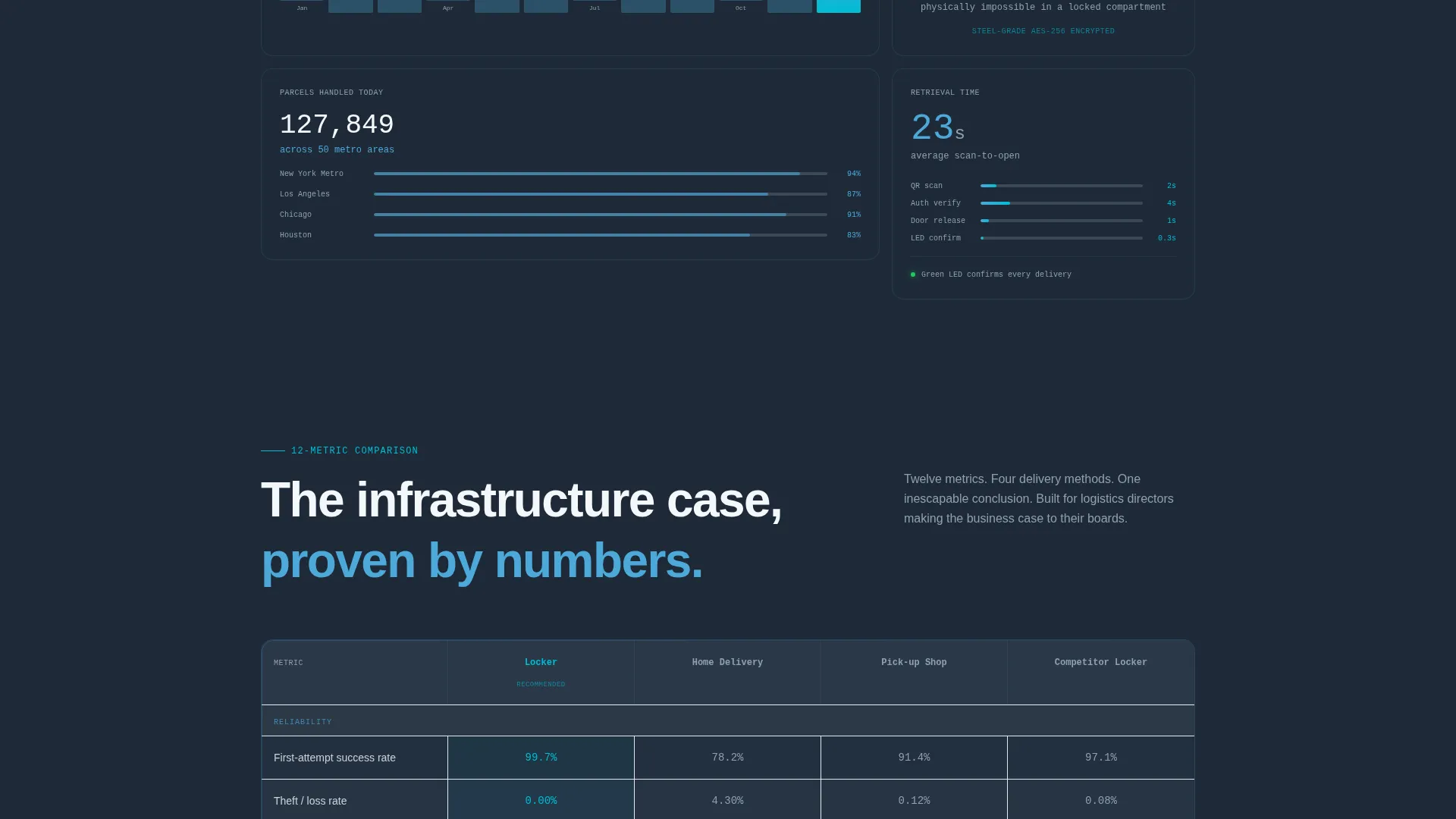Click the 4.30% theft rate cell
The width and height of the screenshot is (1456, 819).
coord(727,799)
